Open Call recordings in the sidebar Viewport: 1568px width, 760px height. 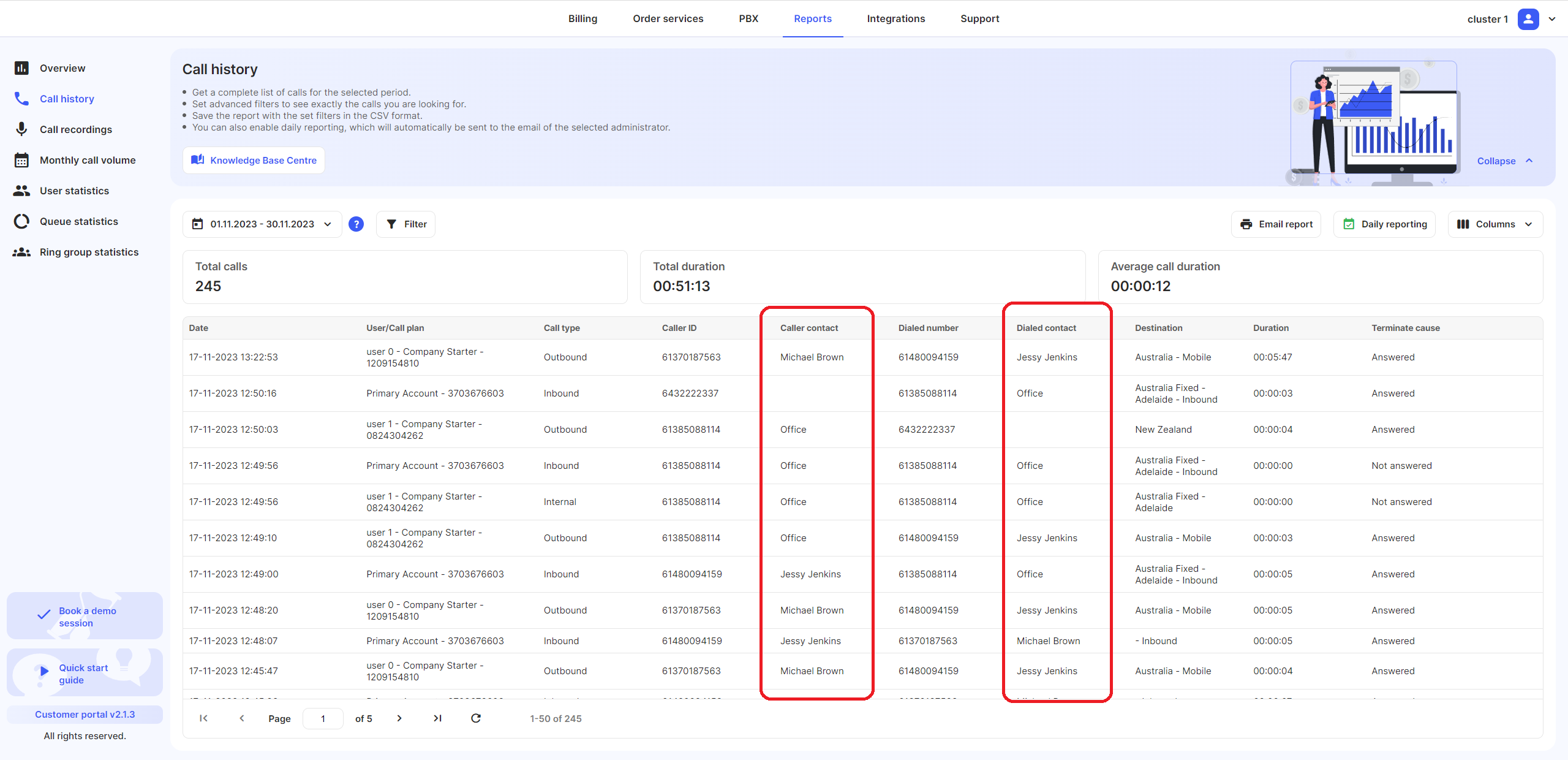76,129
